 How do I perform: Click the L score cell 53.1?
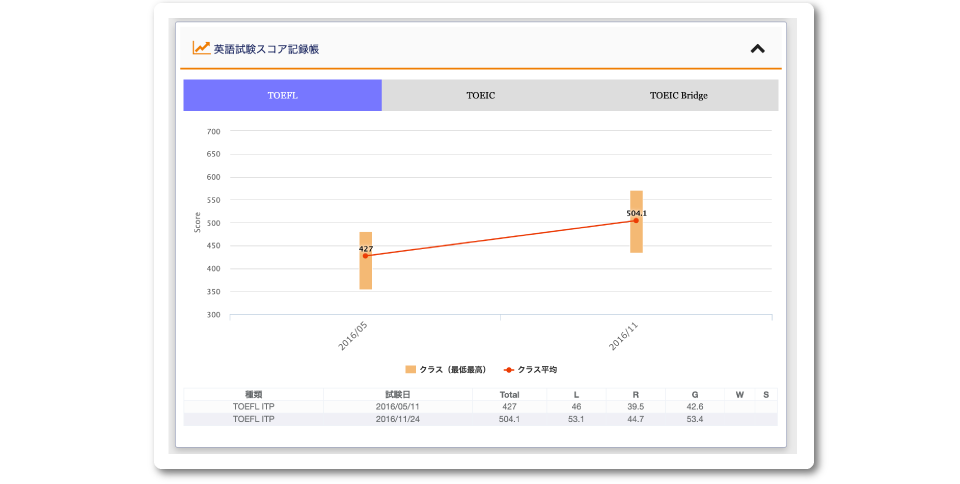click(576, 419)
